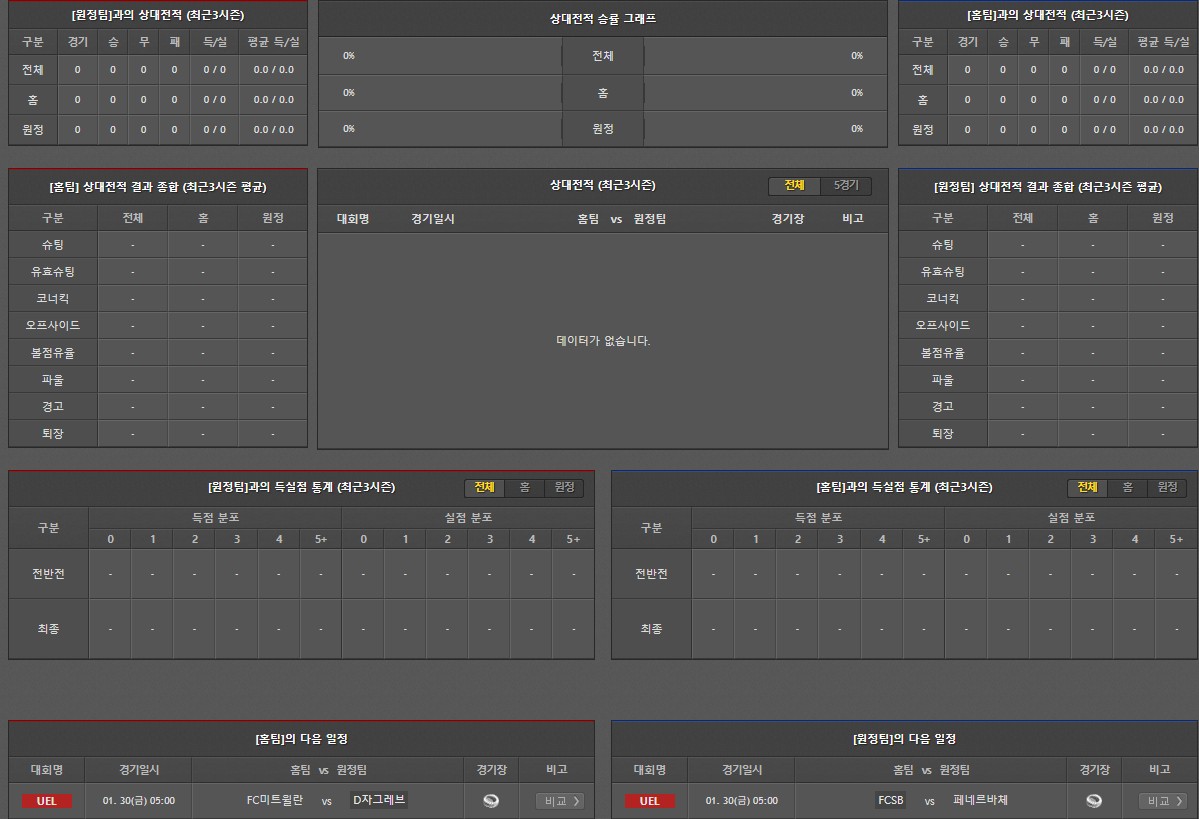This screenshot has width=1199, height=819.
Task: Click the 페네르바체 team name
Action: point(980,800)
